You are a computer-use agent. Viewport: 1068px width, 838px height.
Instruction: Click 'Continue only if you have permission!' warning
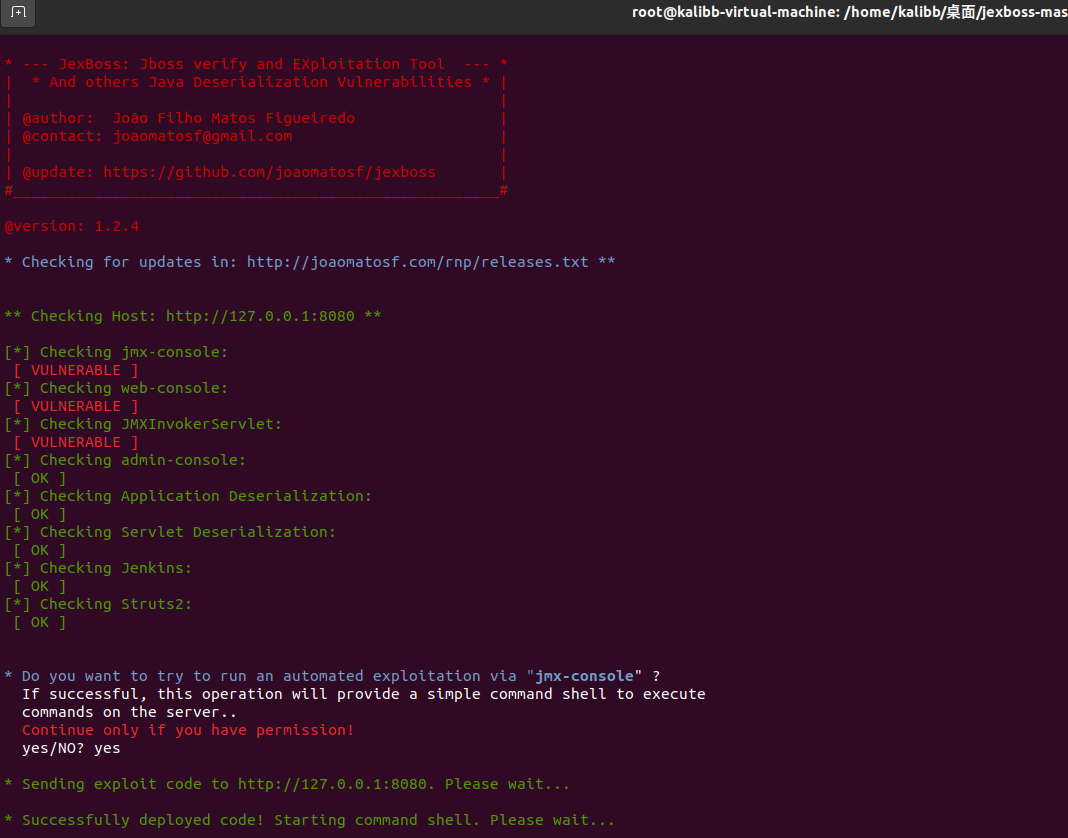pyautogui.click(x=188, y=730)
